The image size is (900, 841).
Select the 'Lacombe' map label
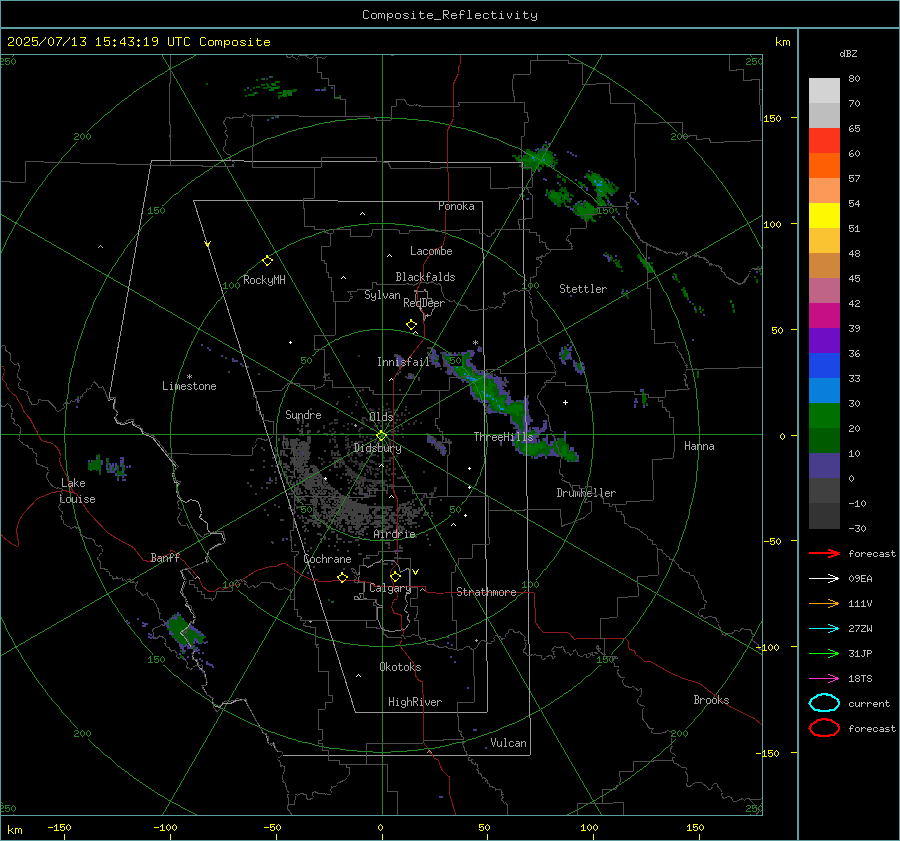point(431,251)
